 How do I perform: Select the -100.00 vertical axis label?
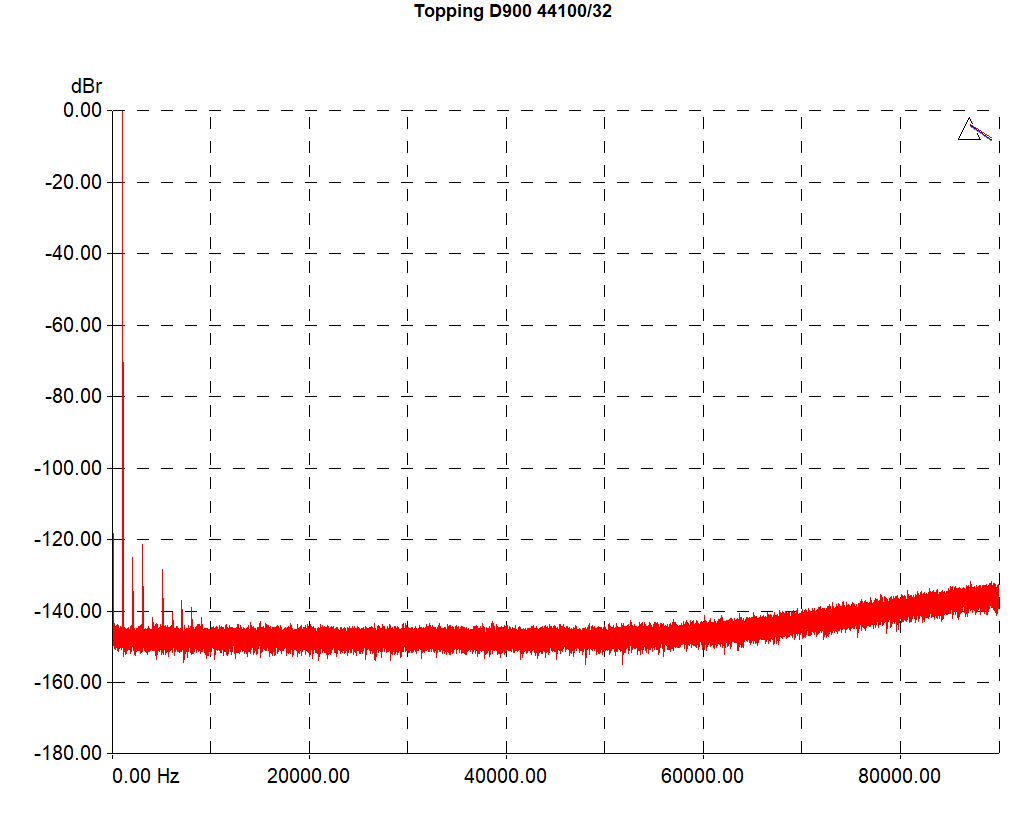pos(69,468)
